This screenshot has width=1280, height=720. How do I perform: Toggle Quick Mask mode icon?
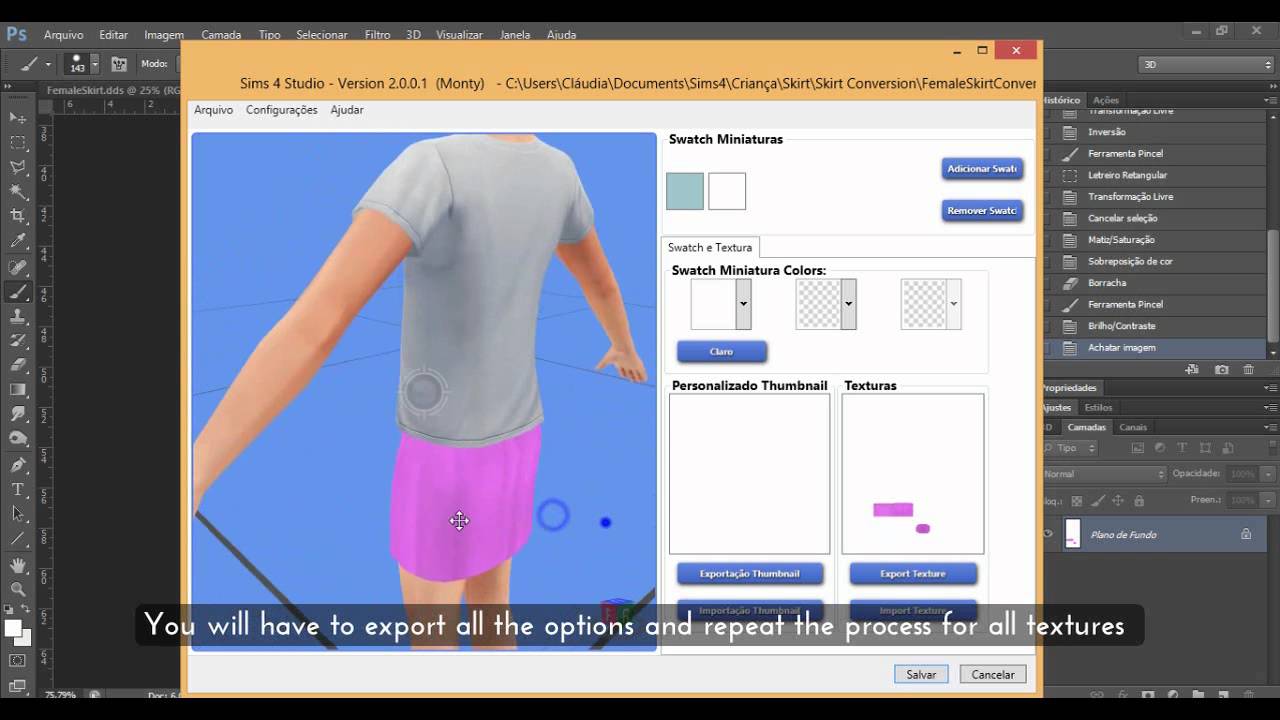point(18,661)
